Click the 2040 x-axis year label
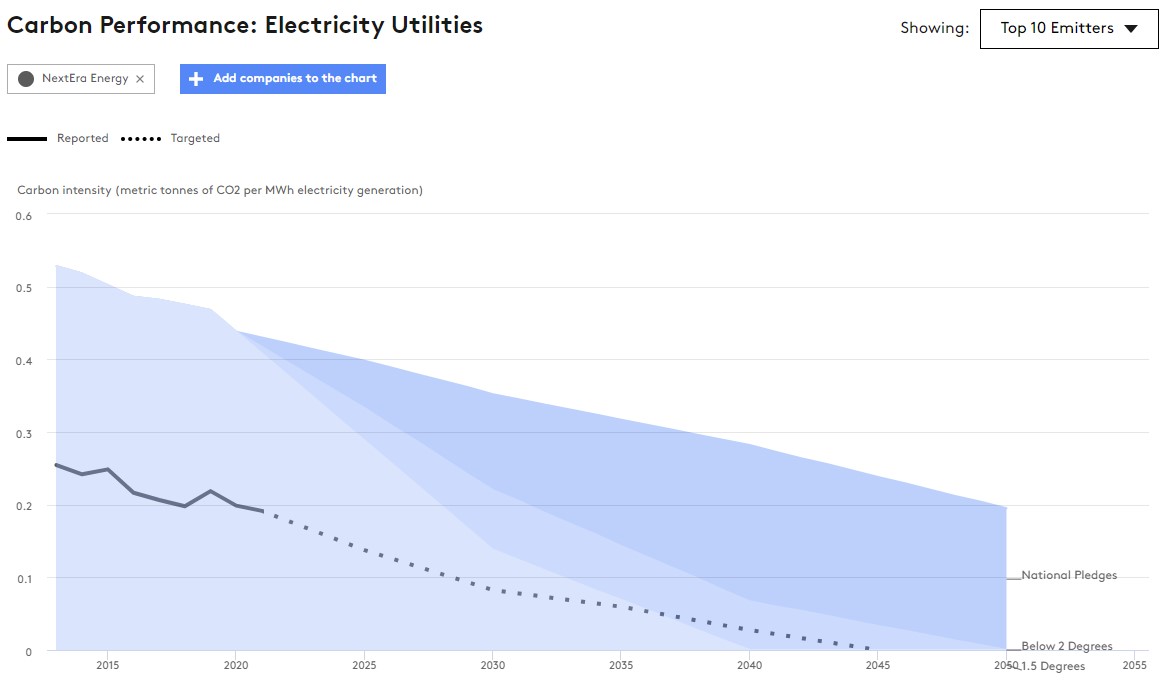1171x682 pixels. (749, 665)
